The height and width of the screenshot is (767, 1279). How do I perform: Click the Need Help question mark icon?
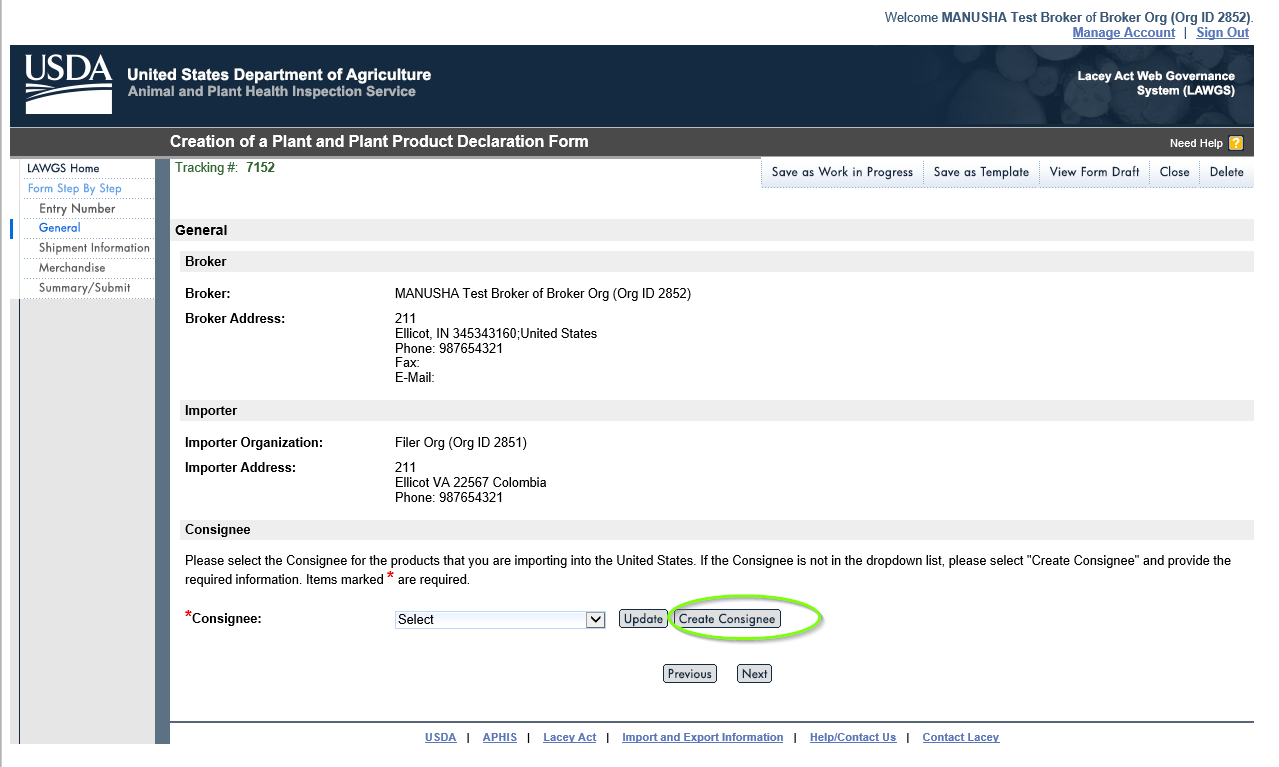click(1236, 143)
